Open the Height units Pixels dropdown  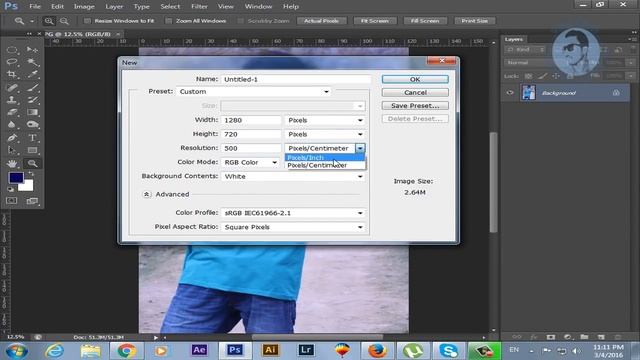tap(324, 134)
